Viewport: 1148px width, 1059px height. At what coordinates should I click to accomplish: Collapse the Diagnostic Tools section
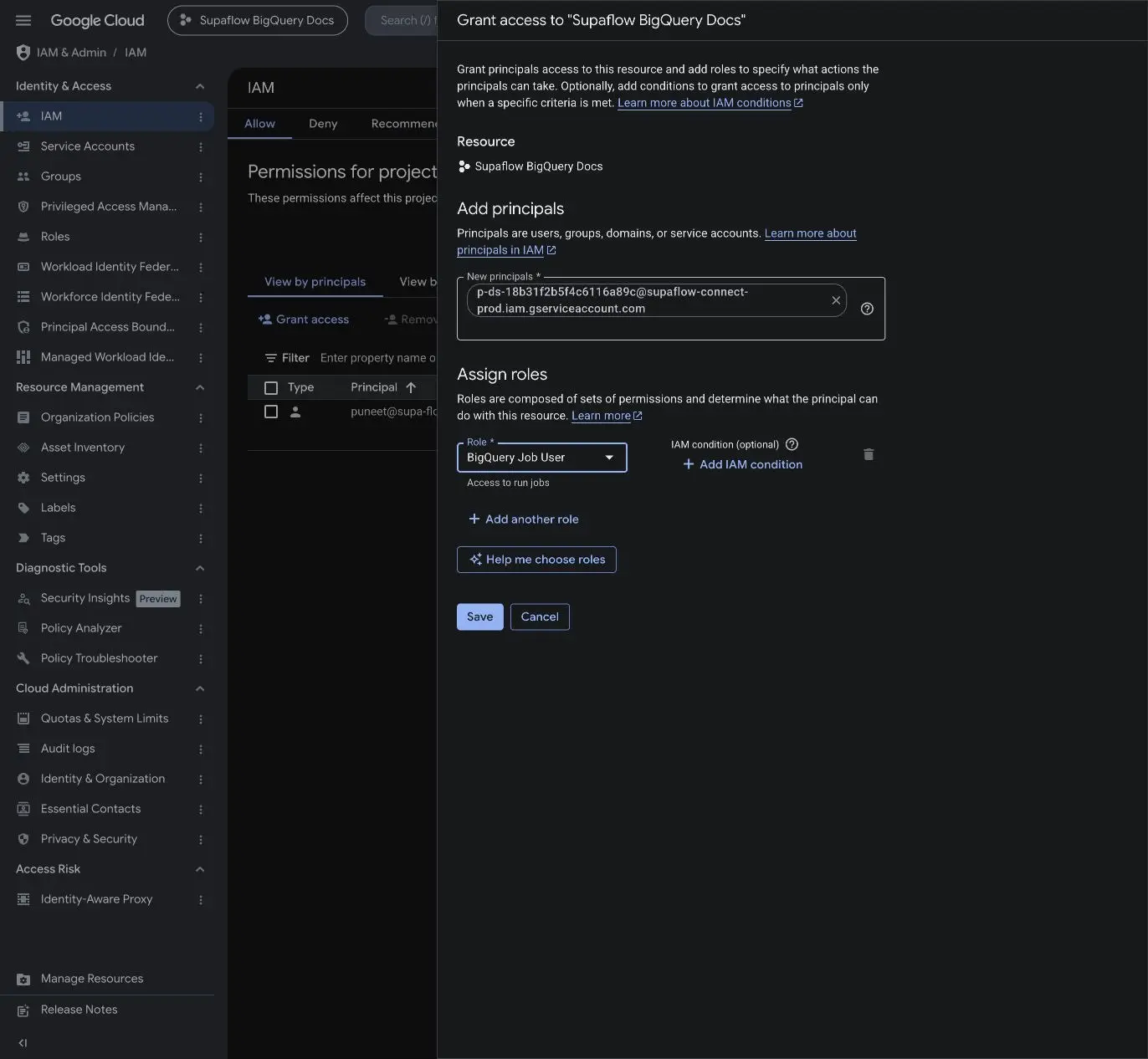point(200,568)
